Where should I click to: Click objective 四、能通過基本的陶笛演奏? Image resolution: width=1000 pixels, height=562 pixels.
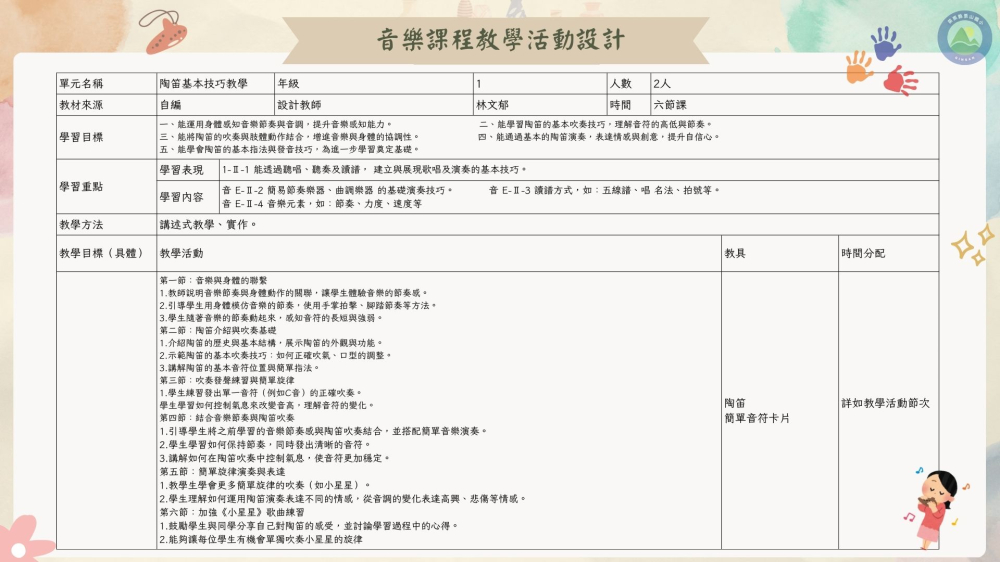[x=599, y=137]
